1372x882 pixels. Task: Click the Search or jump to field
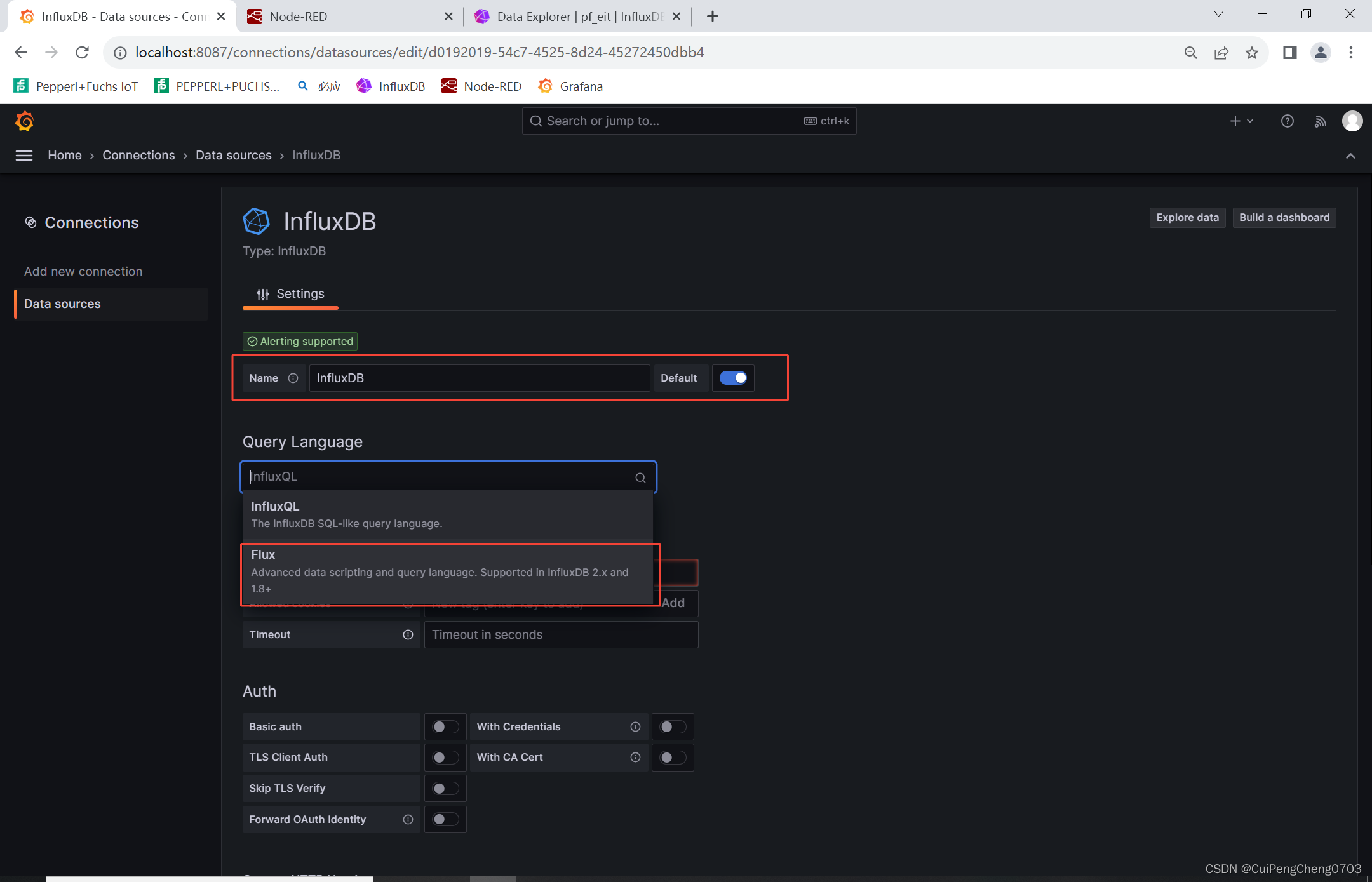[689, 121]
